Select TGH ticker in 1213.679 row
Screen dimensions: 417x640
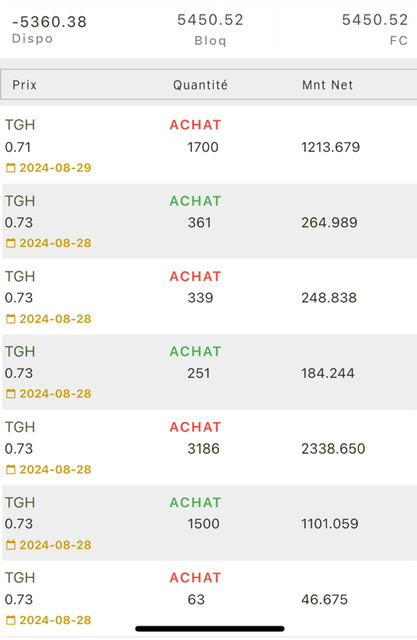click(20, 125)
